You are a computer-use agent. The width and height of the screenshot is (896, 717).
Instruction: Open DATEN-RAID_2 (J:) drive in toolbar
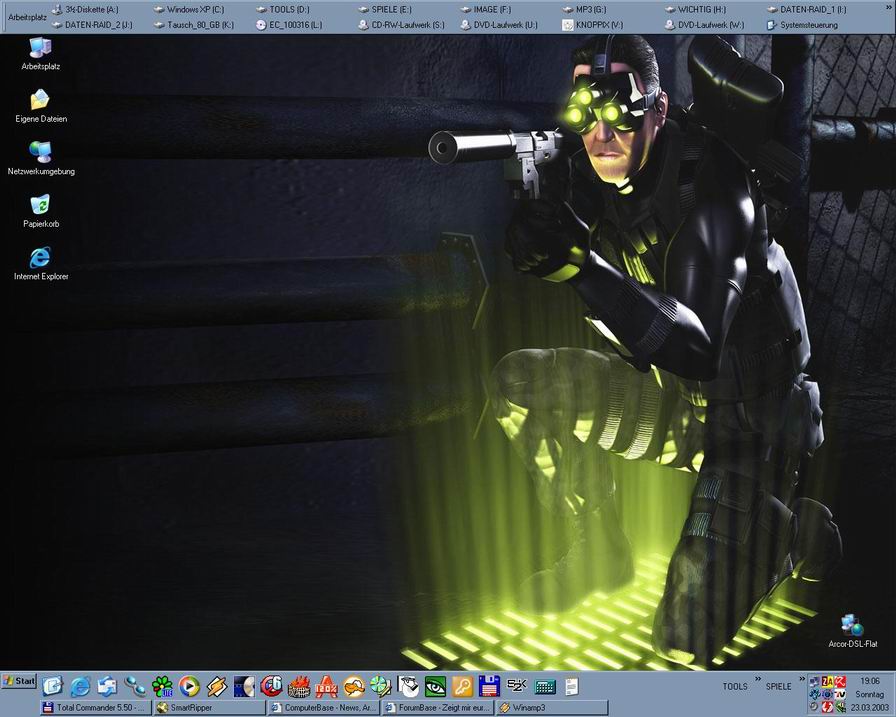click(92, 25)
